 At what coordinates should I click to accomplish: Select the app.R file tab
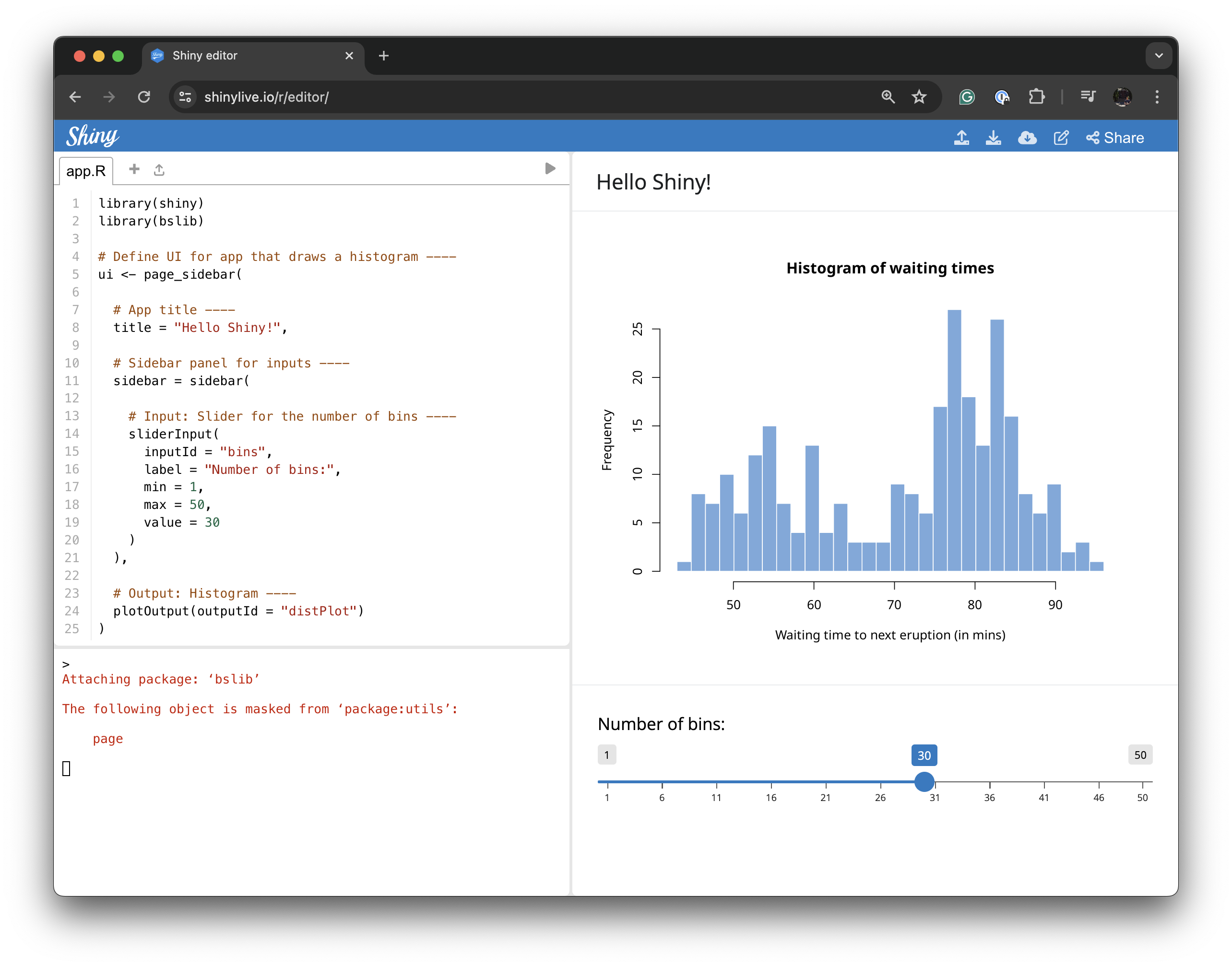point(86,171)
